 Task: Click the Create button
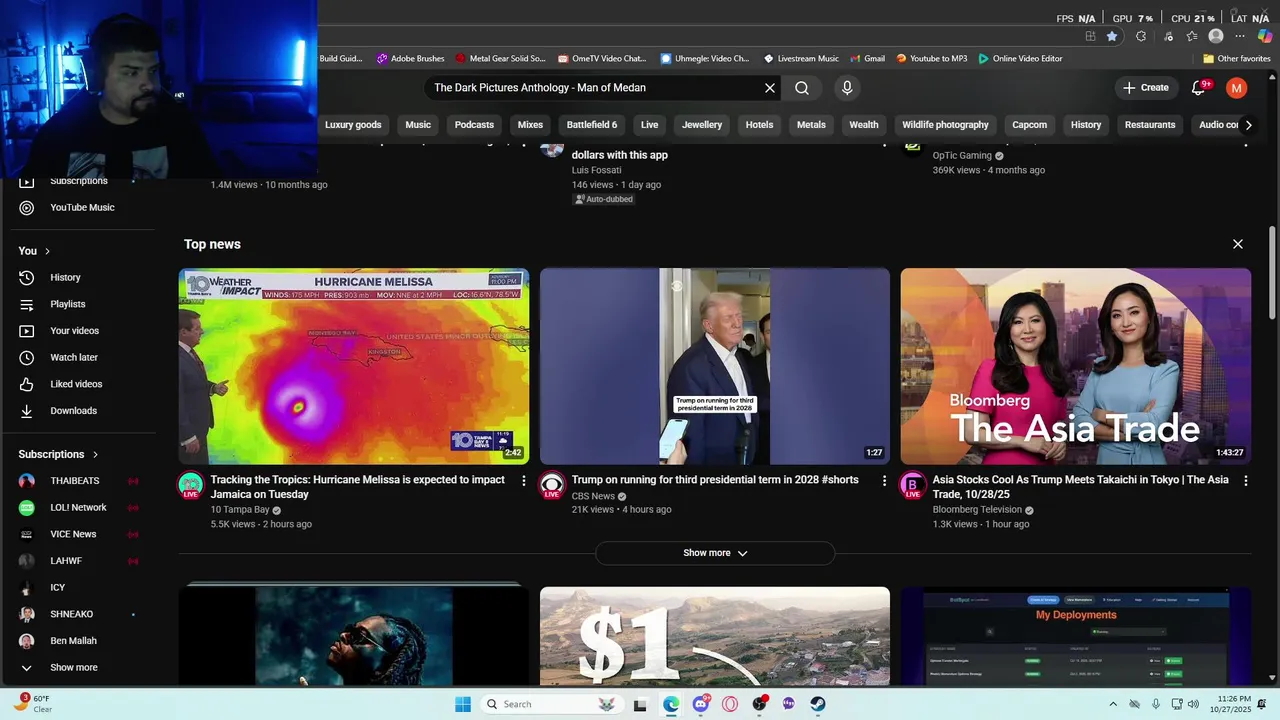point(1146,88)
